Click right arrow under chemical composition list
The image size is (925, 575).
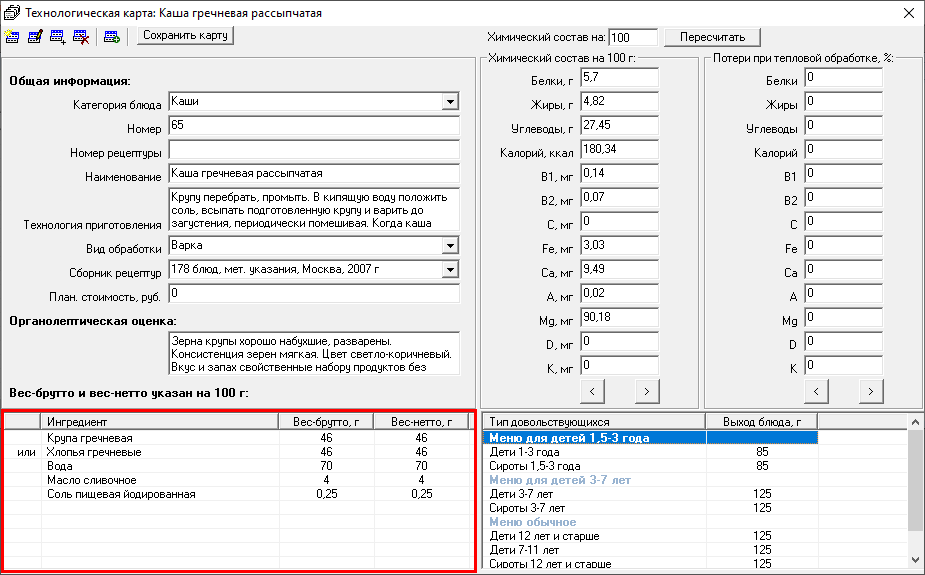646,390
